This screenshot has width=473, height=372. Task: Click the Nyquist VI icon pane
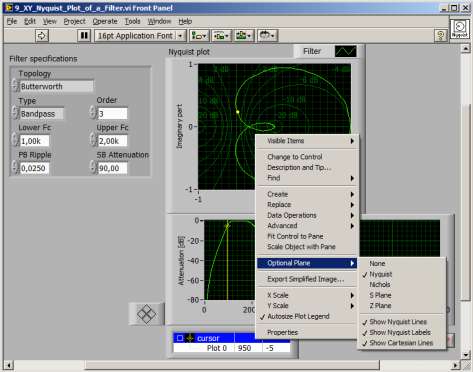pyautogui.click(x=460, y=28)
